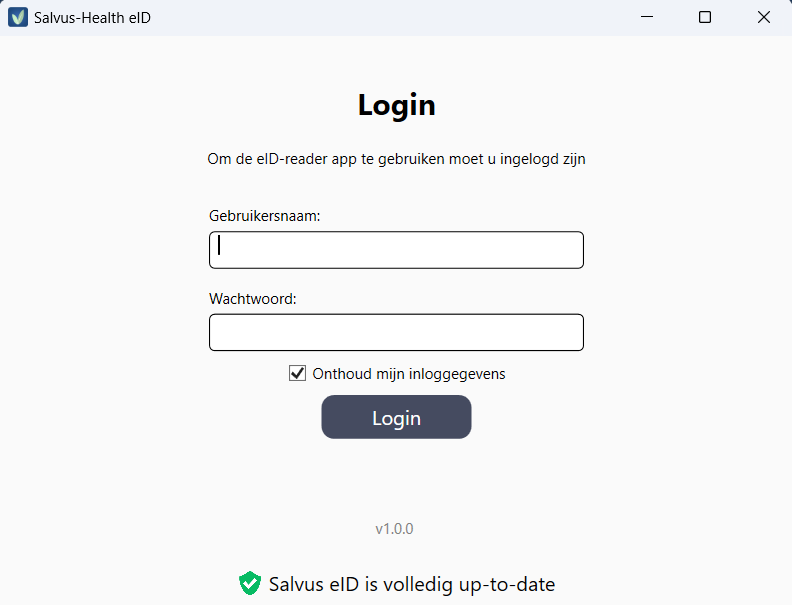Click the 'Onthoud mijn inloggegevens' checkbox label text
The height and width of the screenshot is (605, 792).
(409, 374)
